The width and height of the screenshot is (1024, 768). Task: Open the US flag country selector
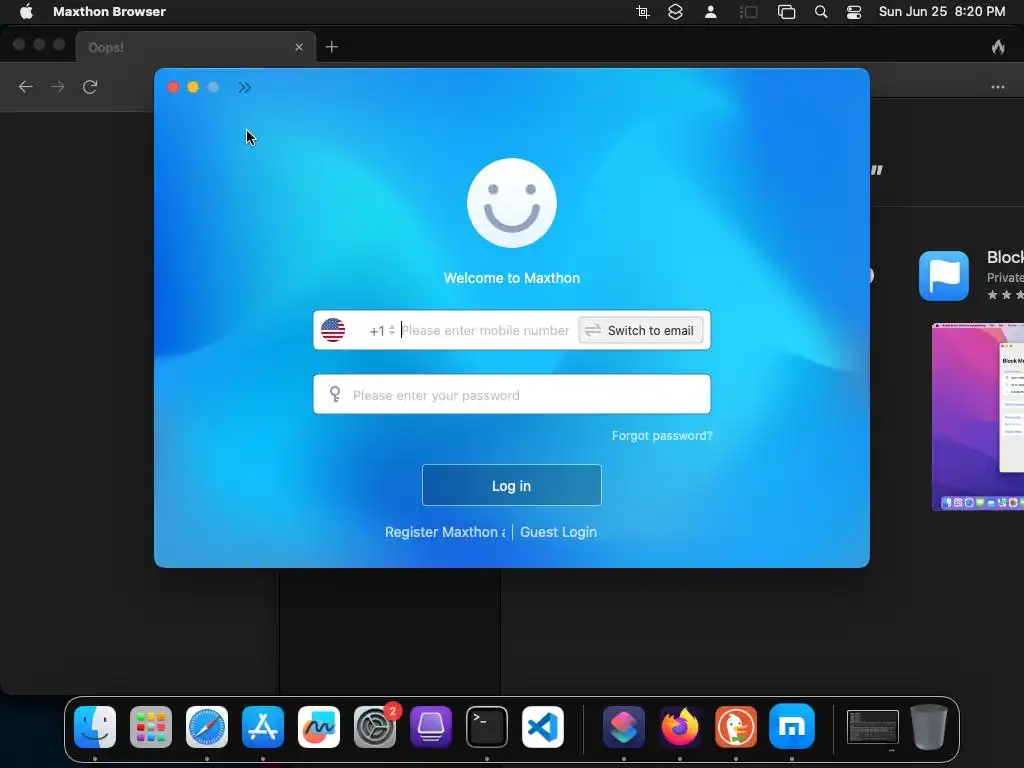(x=333, y=330)
